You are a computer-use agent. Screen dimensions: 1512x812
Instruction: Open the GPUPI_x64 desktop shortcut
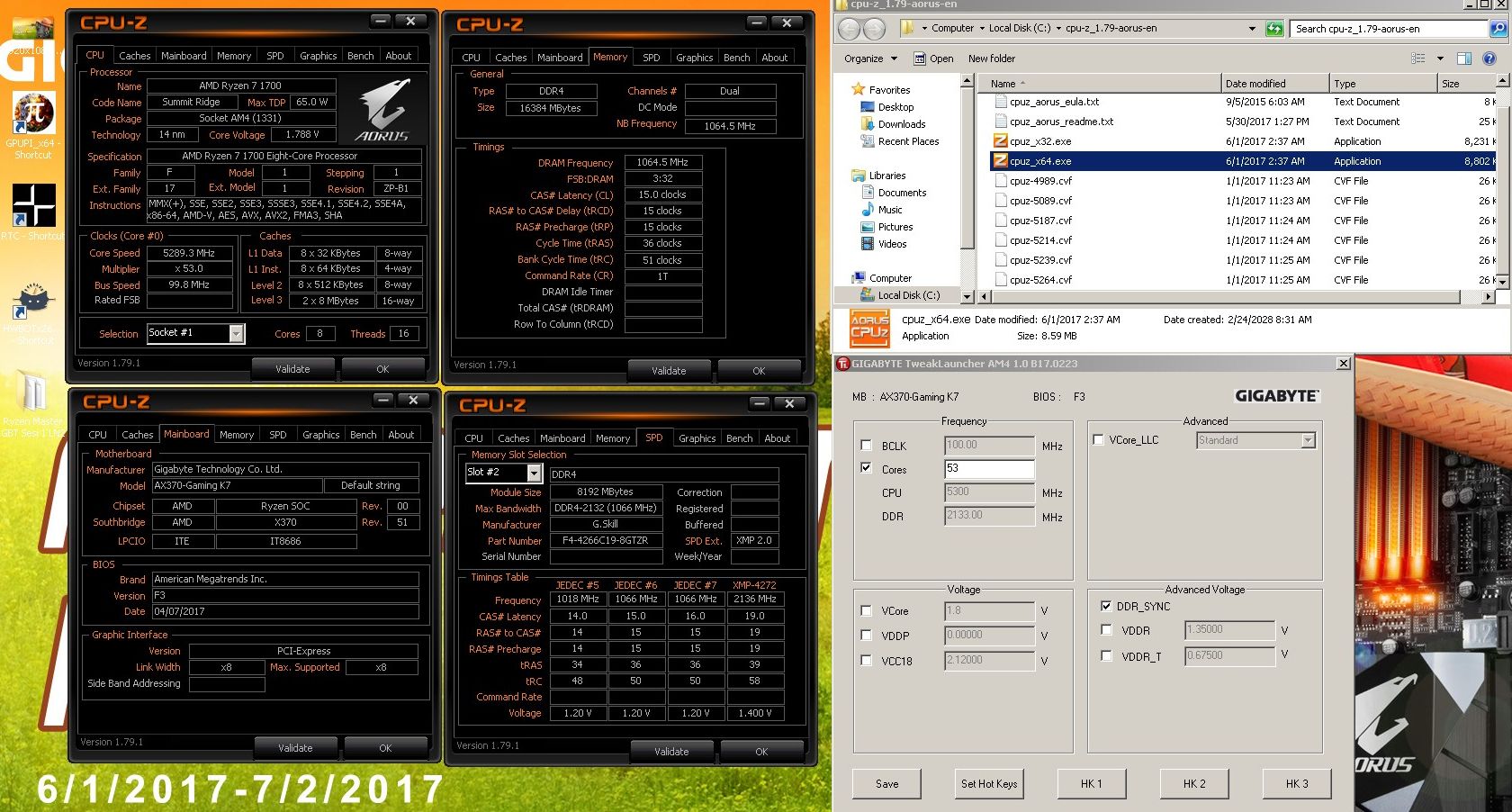32,114
